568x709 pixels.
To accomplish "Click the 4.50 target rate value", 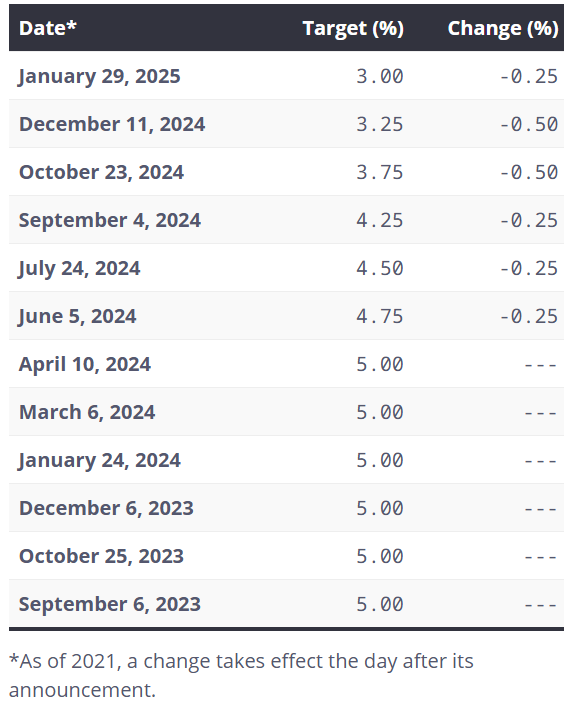I will (379, 268).
